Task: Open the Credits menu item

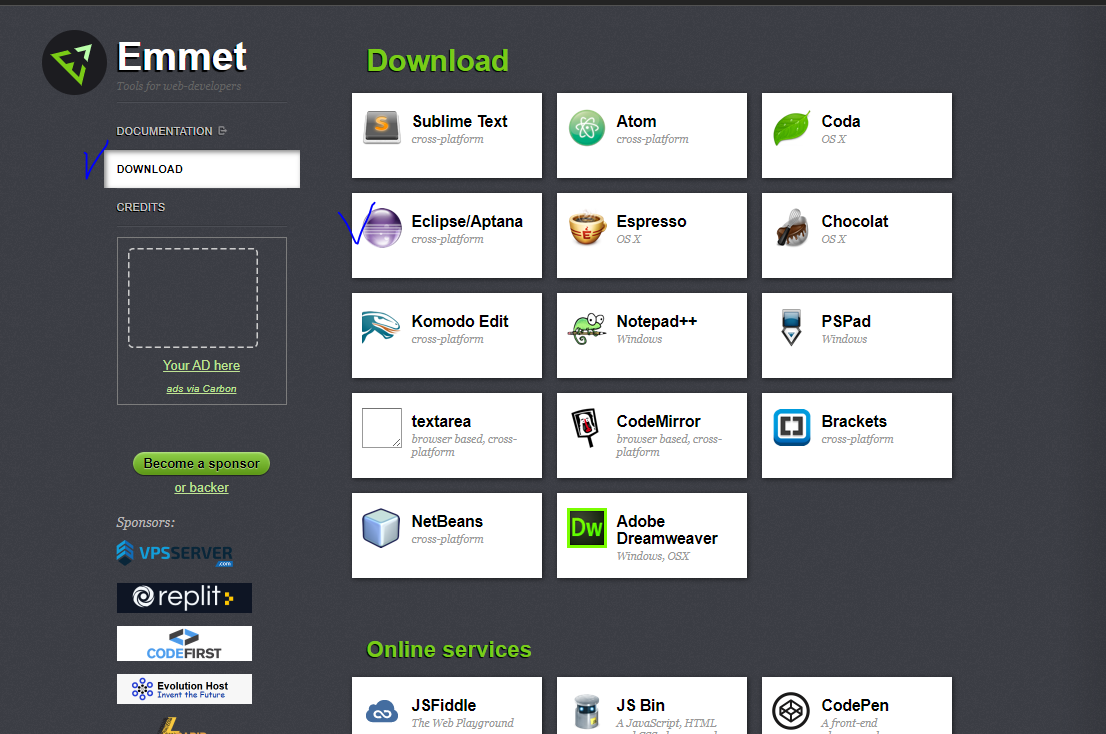Action: [x=140, y=207]
